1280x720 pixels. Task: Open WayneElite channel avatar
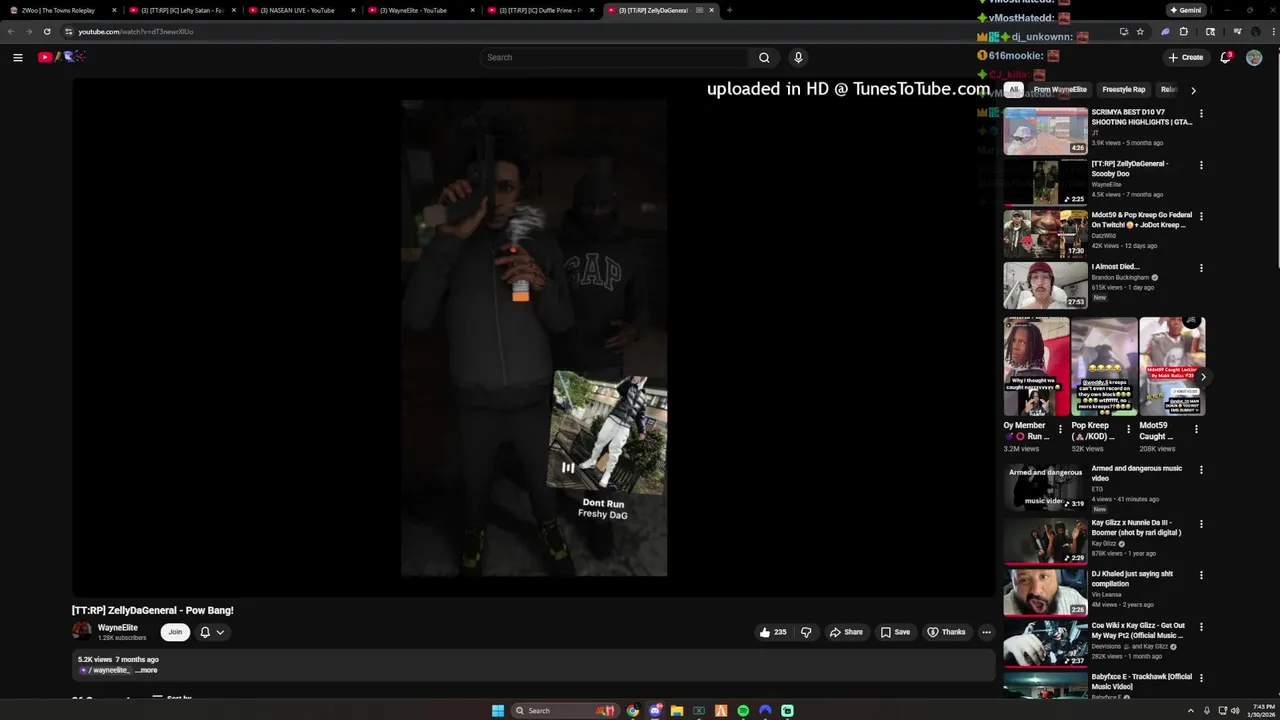pos(82,631)
